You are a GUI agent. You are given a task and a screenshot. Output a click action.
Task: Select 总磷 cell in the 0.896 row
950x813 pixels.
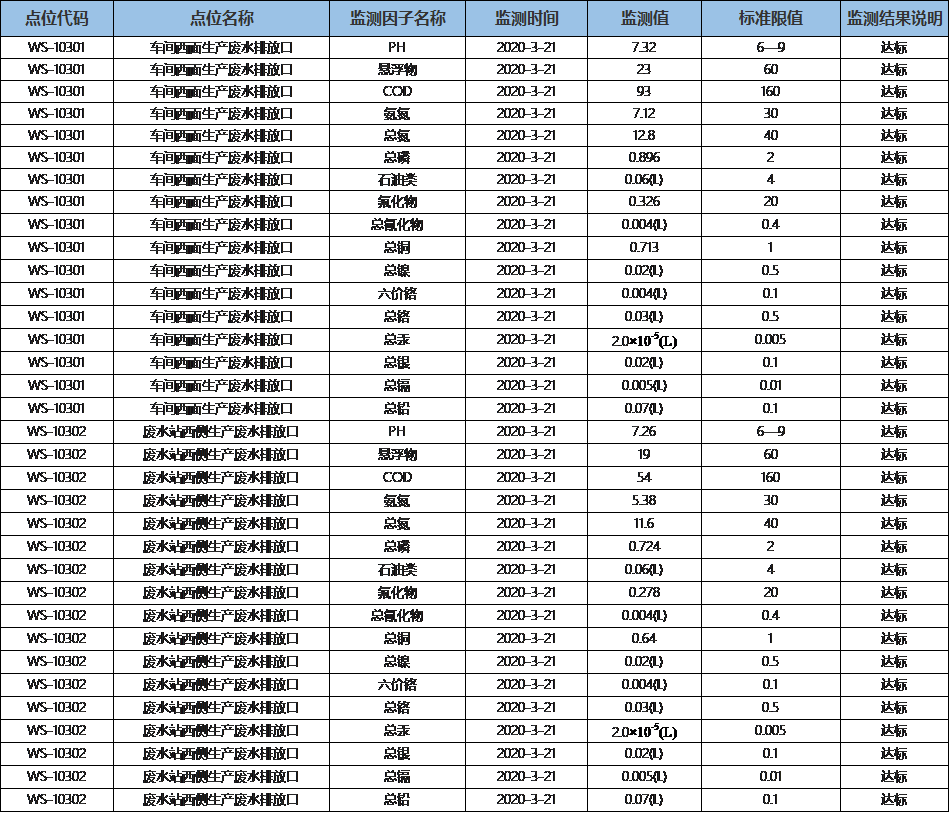397,157
